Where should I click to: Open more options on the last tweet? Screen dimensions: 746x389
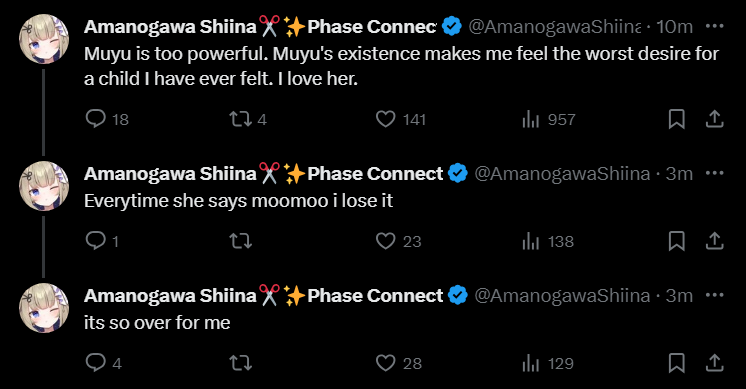(715, 295)
